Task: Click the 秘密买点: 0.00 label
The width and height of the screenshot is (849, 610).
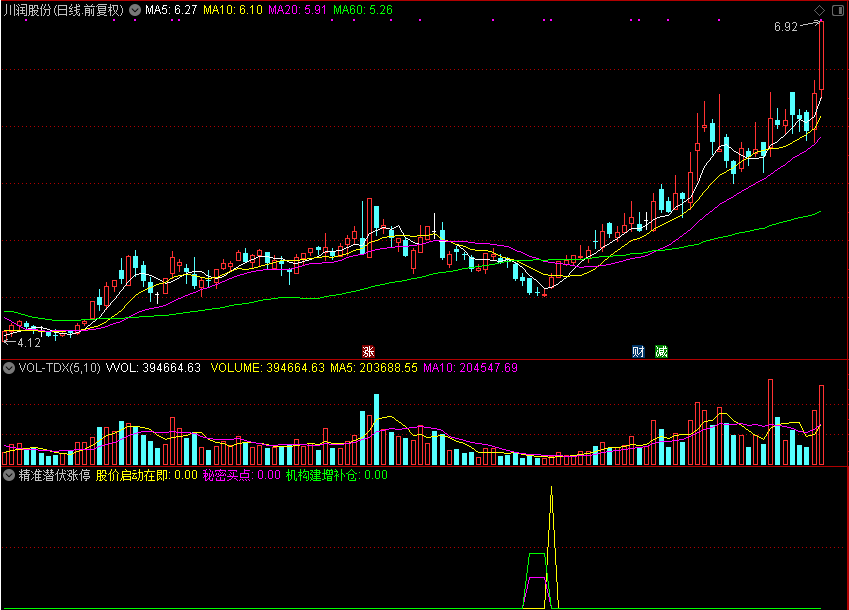Action: coord(241,475)
